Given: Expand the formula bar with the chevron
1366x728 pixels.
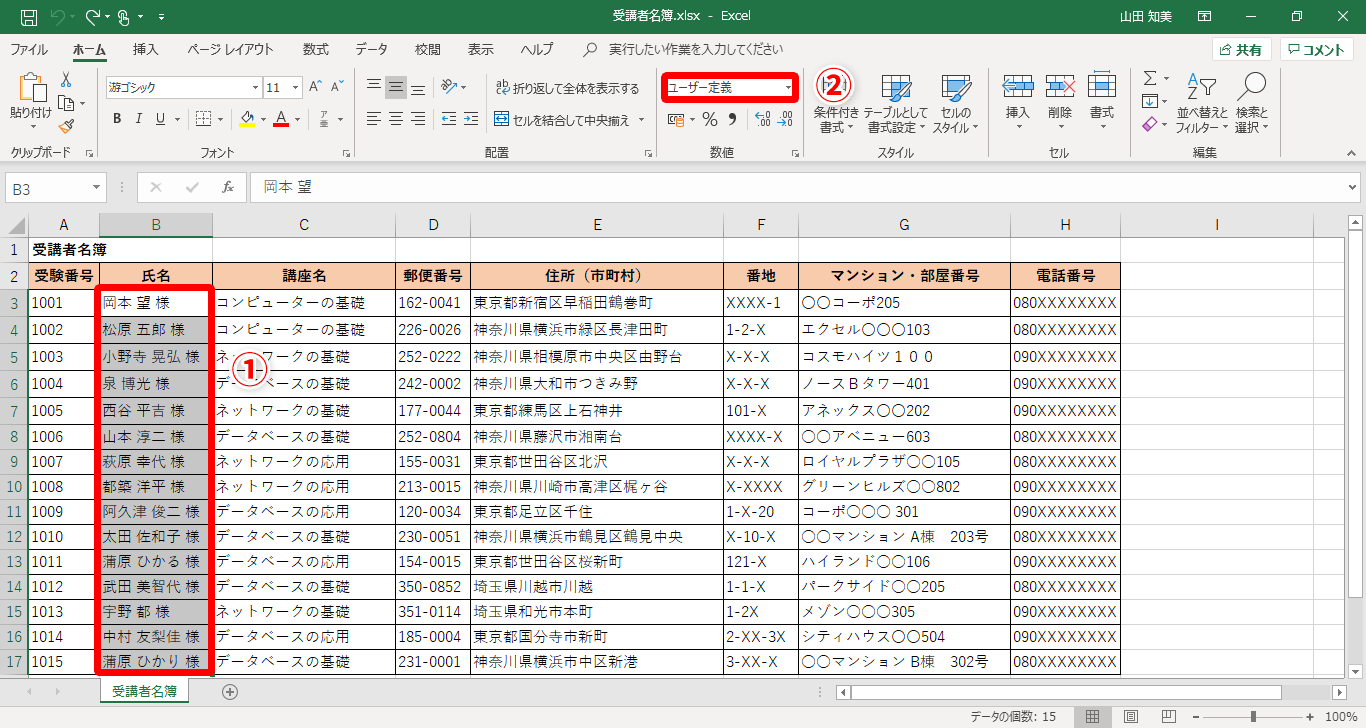Looking at the screenshot, I should click(x=1352, y=186).
